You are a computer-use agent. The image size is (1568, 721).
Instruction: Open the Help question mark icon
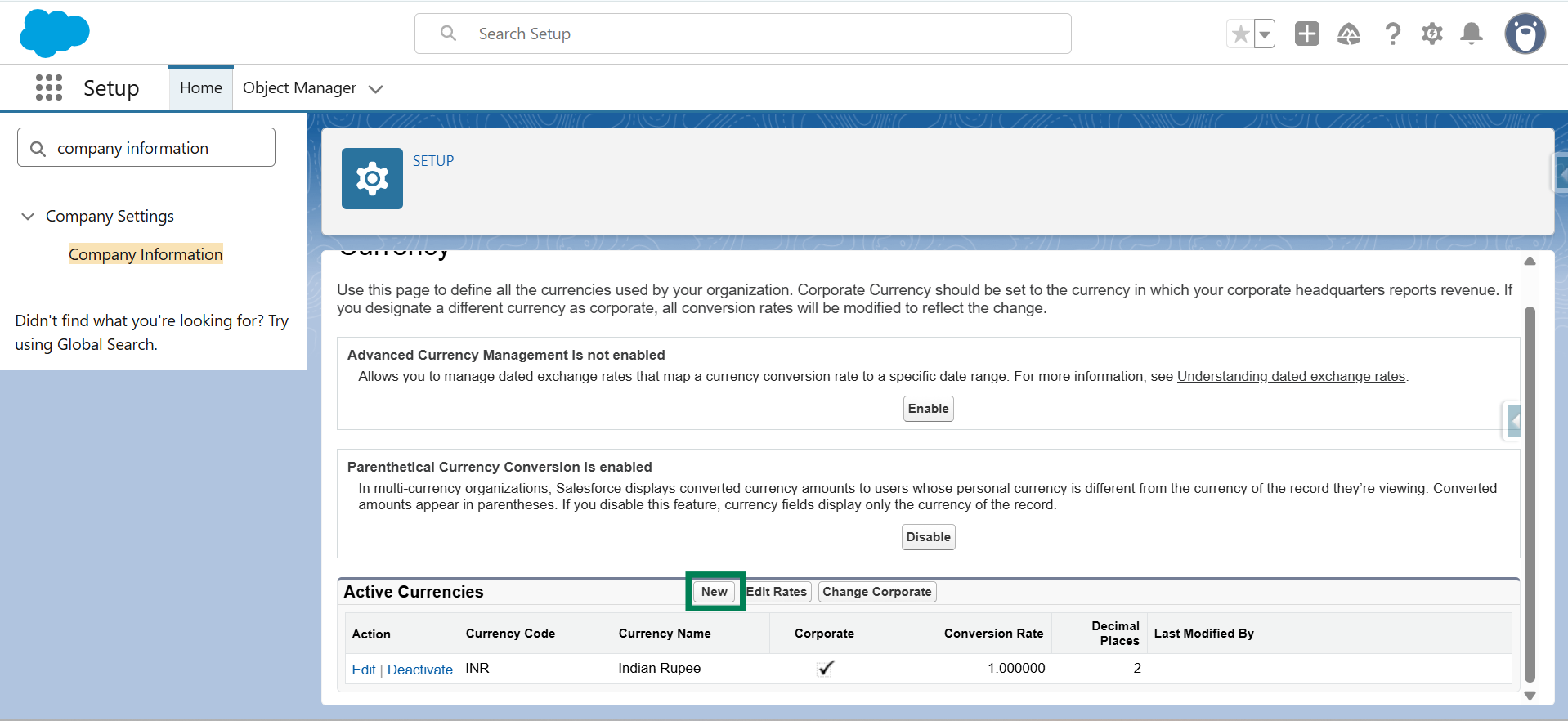[x=1392, y=34]
